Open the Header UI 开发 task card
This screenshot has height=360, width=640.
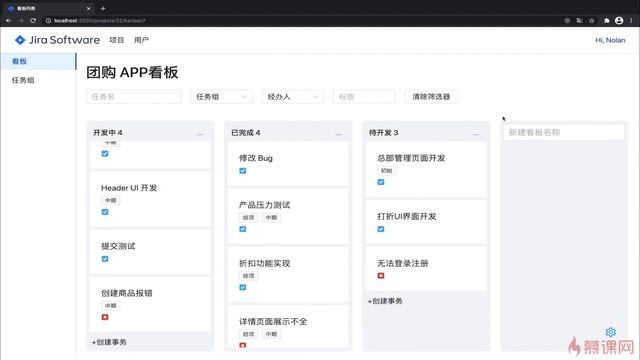pos(150,199)
